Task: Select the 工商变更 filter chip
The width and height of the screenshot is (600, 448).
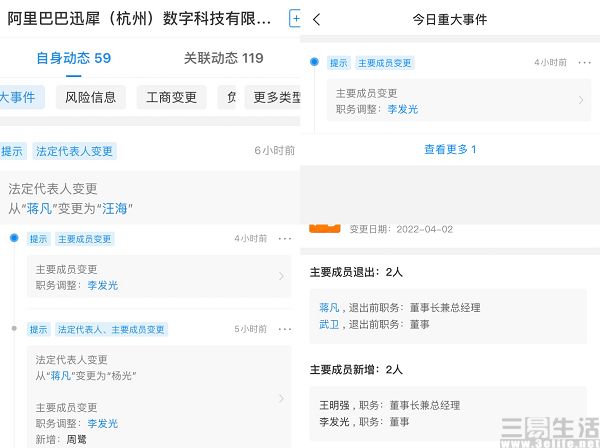Action: pos(171,97)
